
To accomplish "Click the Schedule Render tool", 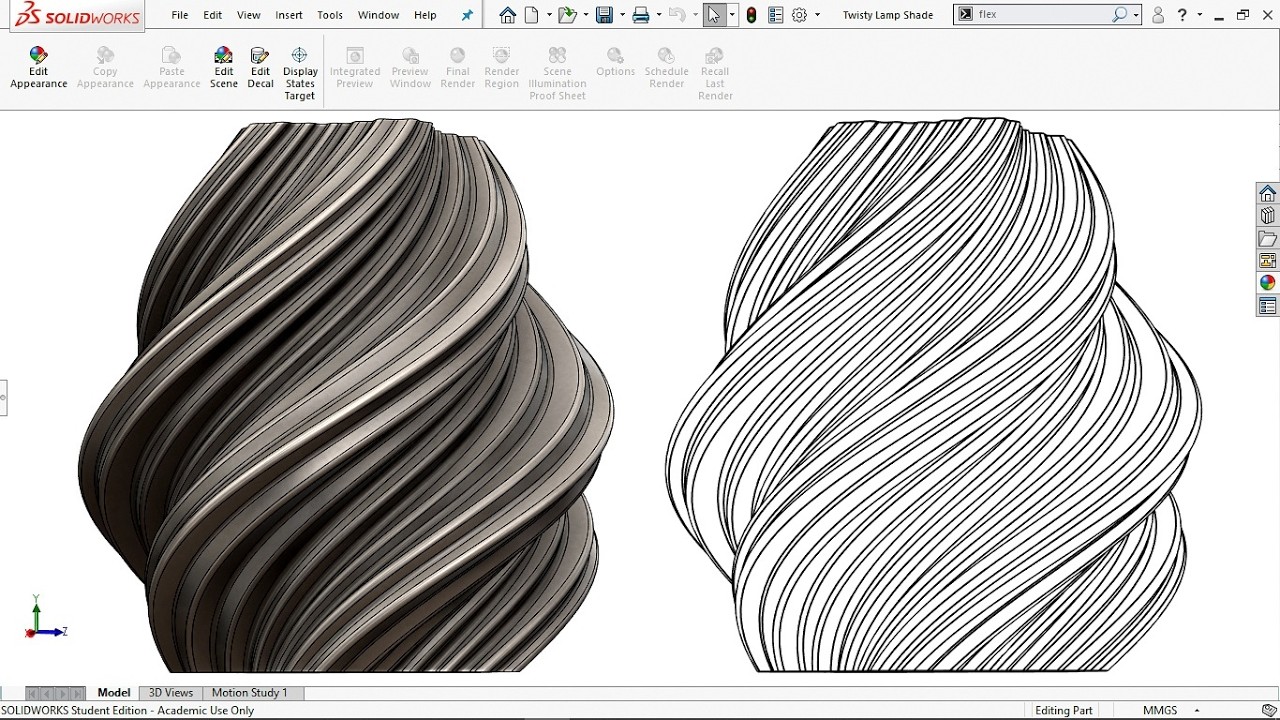I will pyautogui.click(x=666, y=68).
